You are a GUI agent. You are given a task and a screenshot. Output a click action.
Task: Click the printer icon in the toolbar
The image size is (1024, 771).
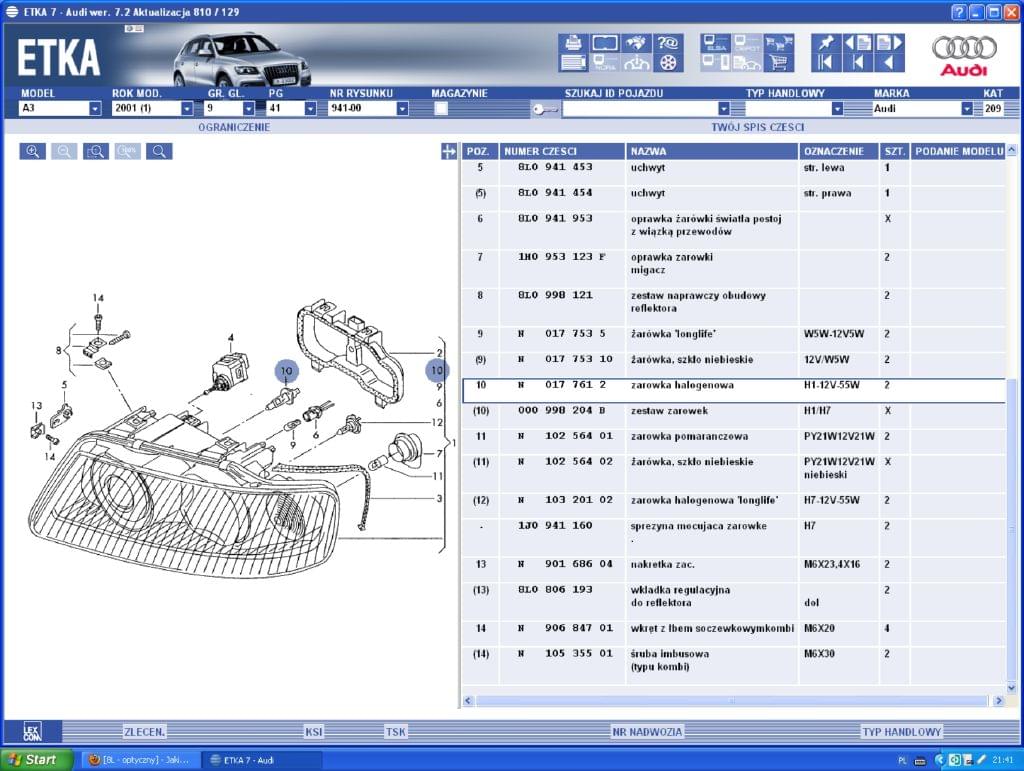574,43
